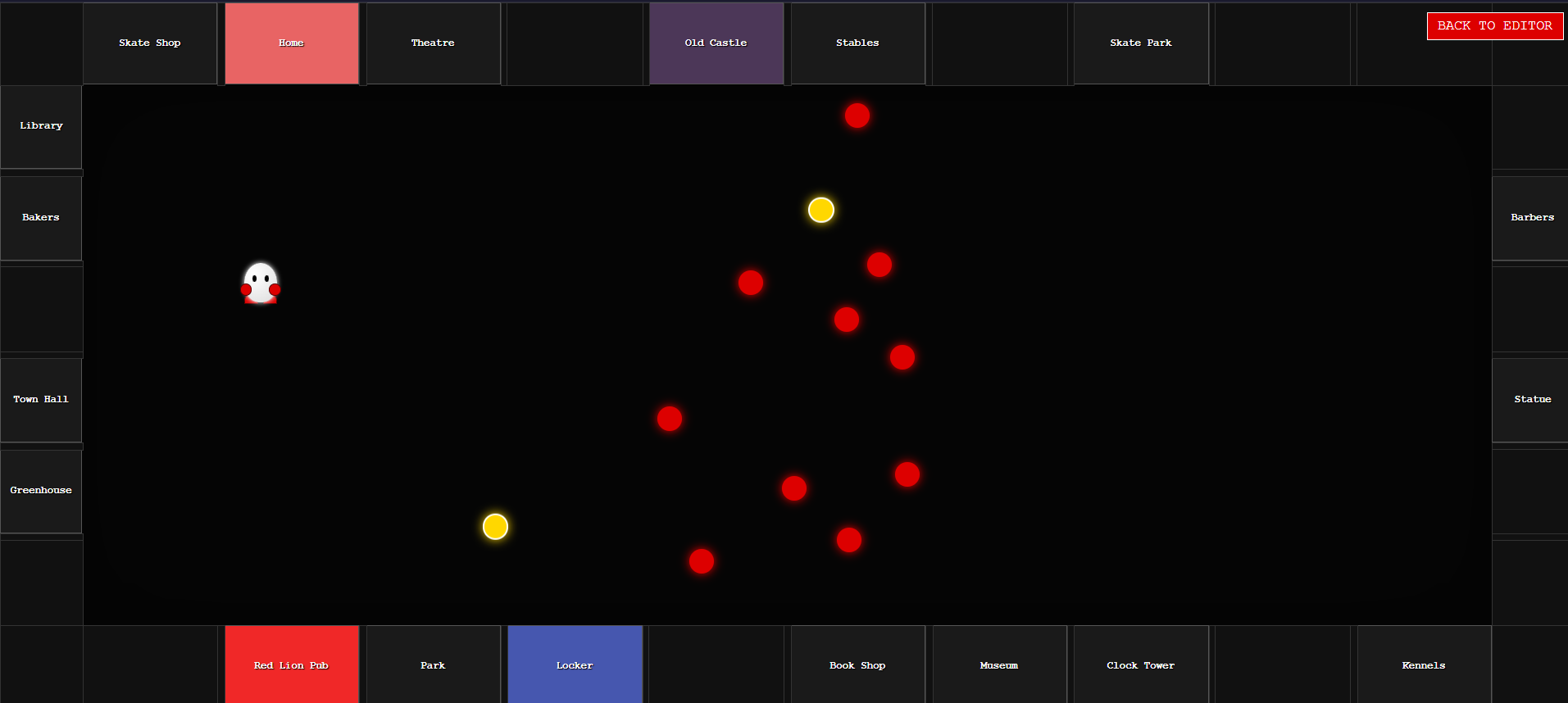Select the Library tile
Image resolution: width=1568 pixels, height=703 pixels.
tap(41, 126)
